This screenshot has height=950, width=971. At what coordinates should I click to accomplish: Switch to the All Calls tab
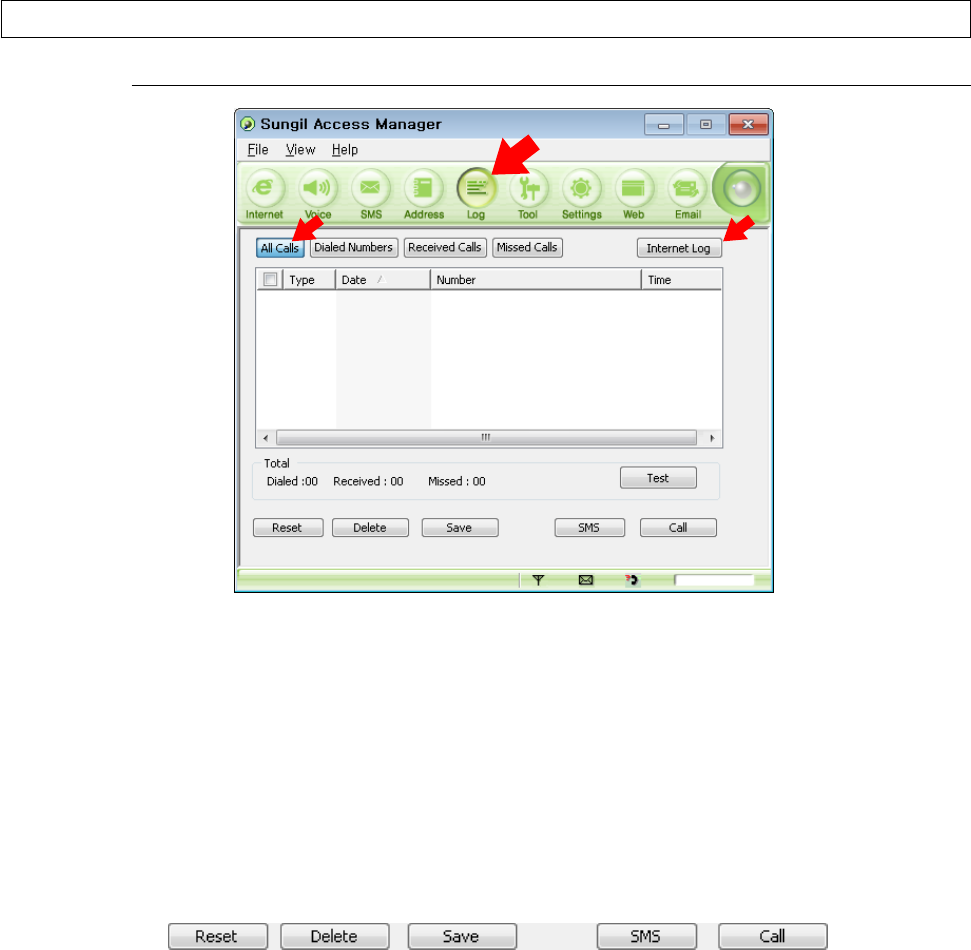280,248
